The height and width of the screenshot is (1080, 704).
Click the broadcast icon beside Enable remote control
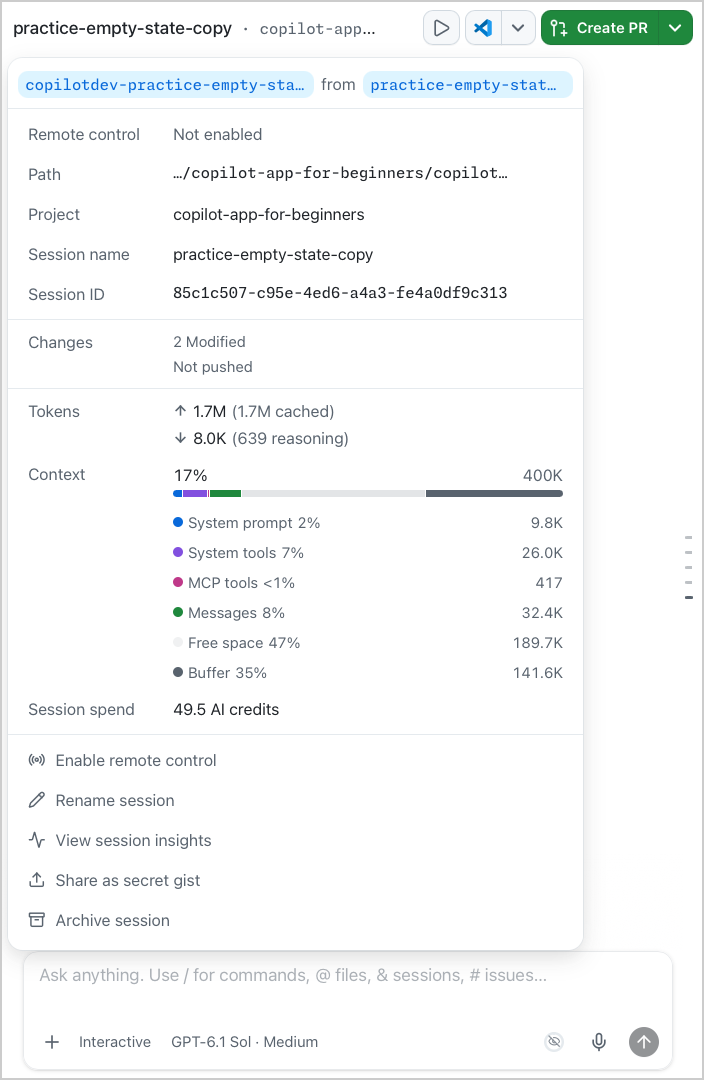(x=37, y=760)
